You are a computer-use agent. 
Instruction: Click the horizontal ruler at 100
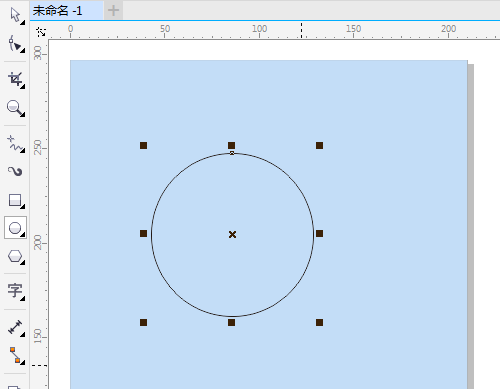click(259, 29)
